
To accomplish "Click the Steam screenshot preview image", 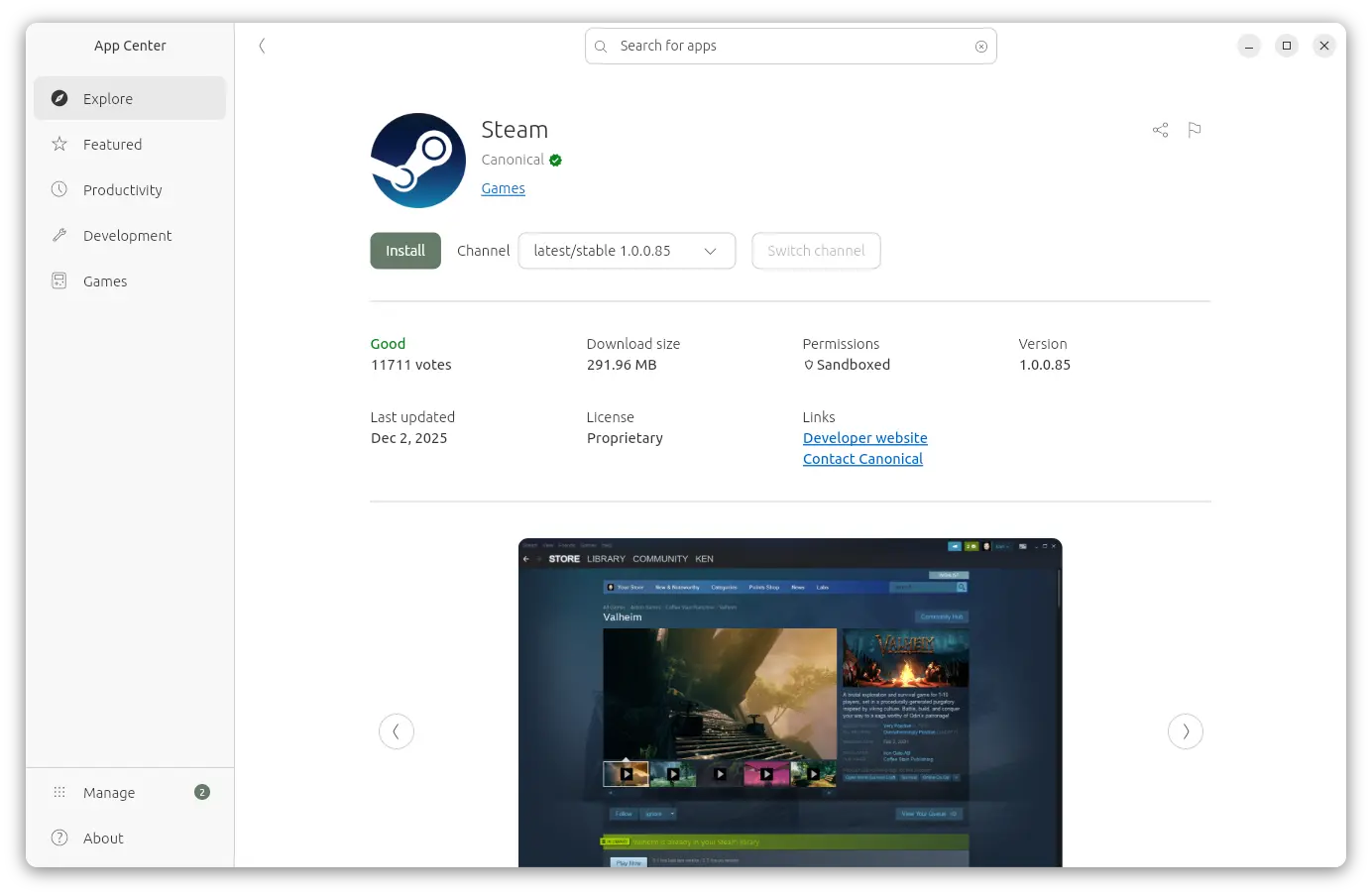I will [x=790, y=703].
